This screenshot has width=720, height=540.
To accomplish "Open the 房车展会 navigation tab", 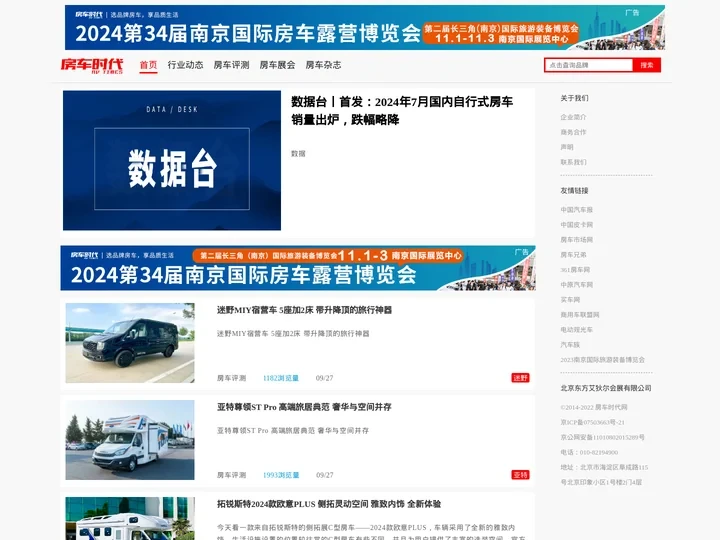I will tap(277, 65).
